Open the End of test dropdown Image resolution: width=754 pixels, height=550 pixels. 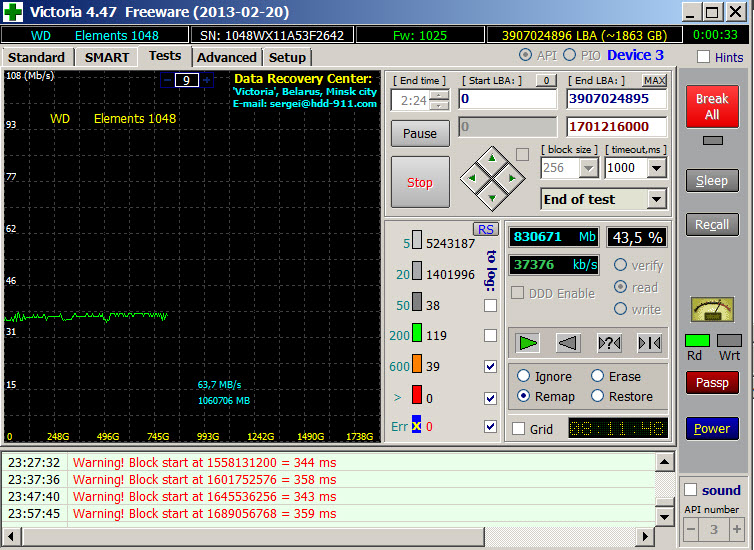pyautogui.click(x=656, y=199)
